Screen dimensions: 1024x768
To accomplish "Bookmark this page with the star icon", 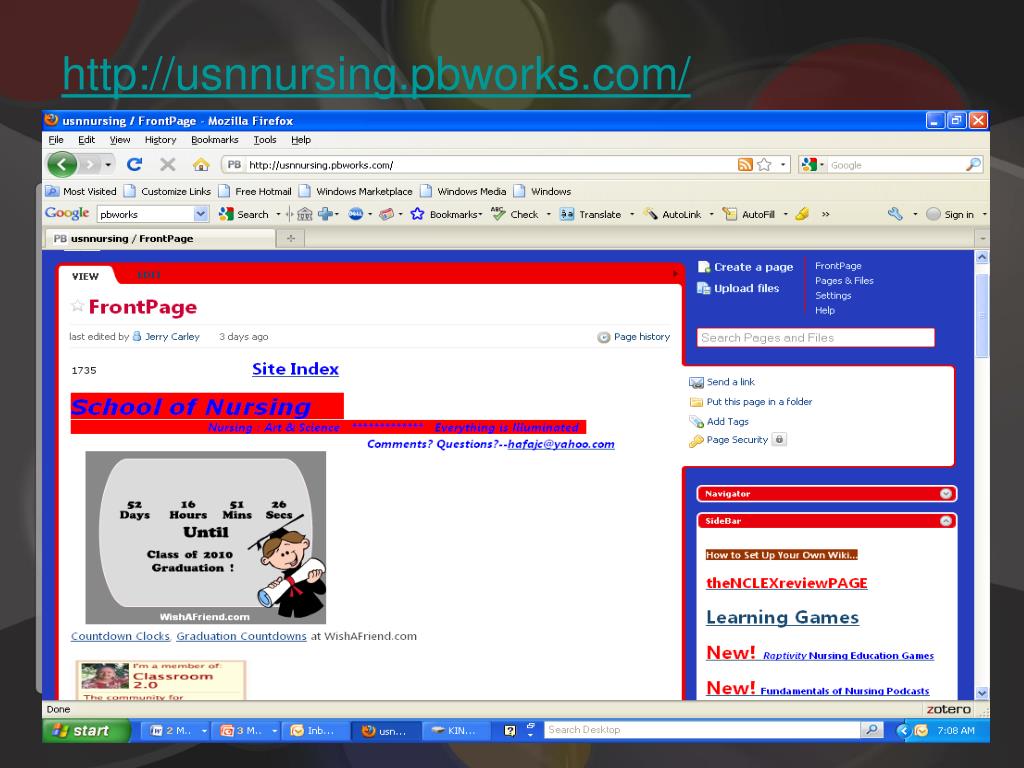I will click(764, 165).
